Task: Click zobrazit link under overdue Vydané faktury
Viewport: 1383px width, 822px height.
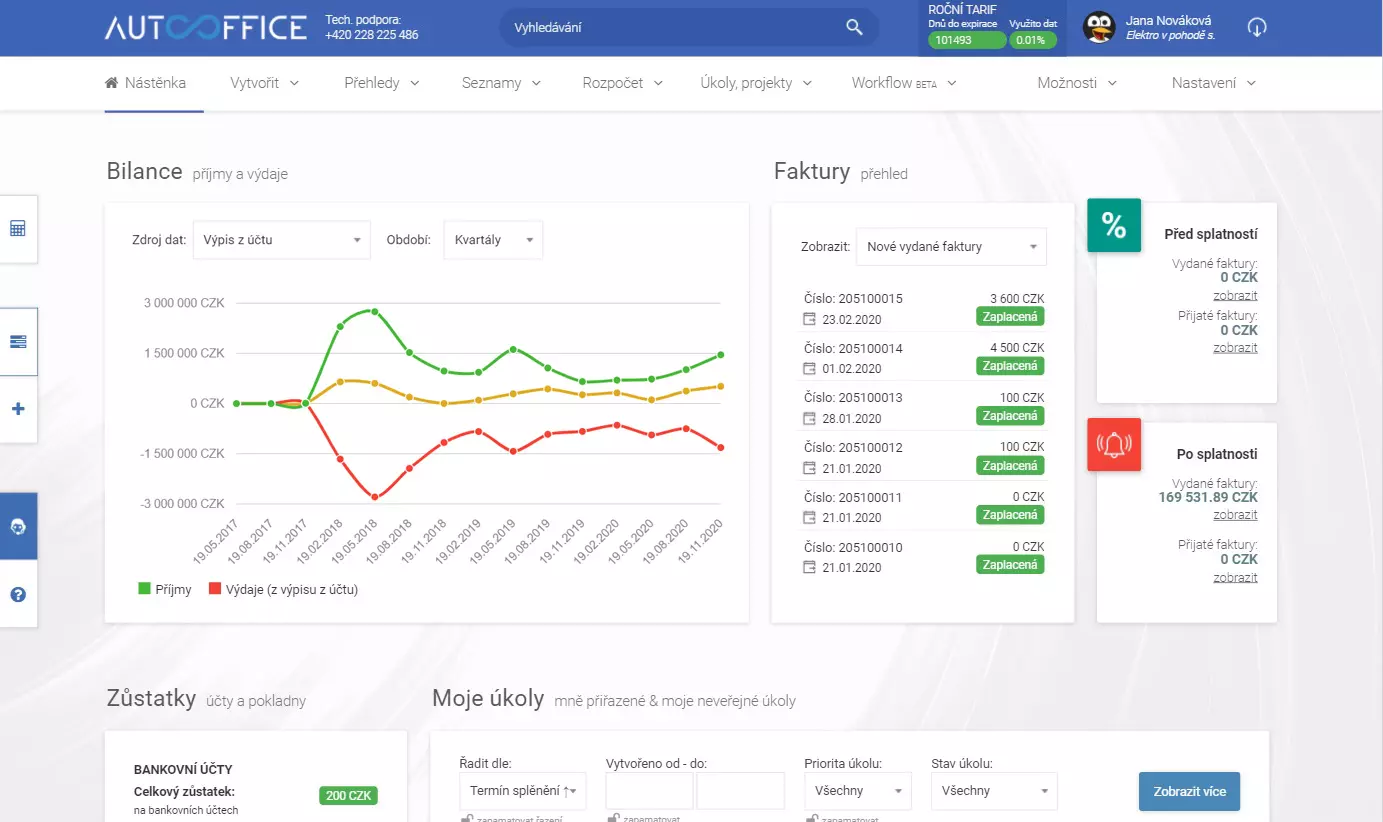Action: [1235, 515]
